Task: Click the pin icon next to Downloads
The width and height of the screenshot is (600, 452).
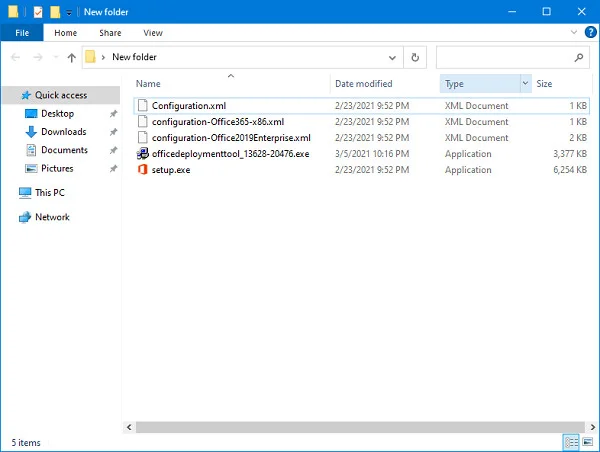Action: tap(113, 132)
